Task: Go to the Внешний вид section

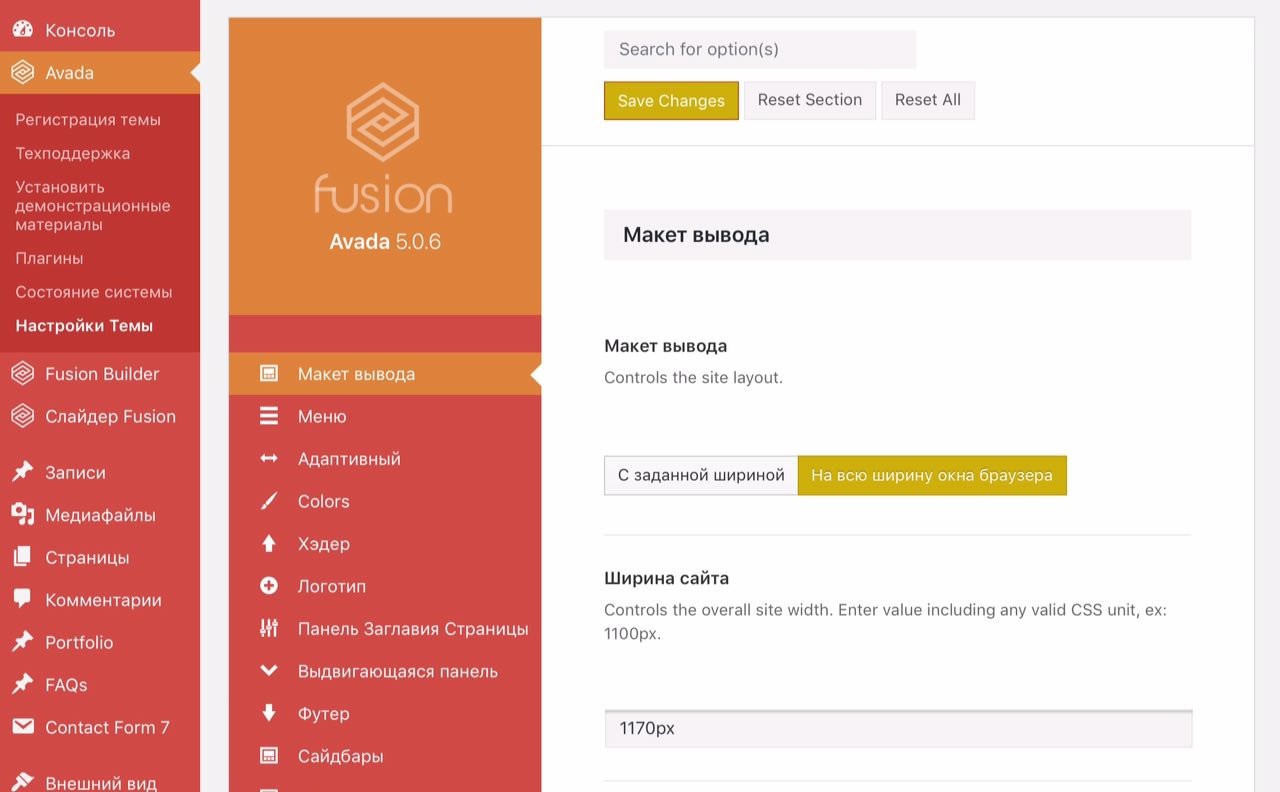Action: [100, 782]
